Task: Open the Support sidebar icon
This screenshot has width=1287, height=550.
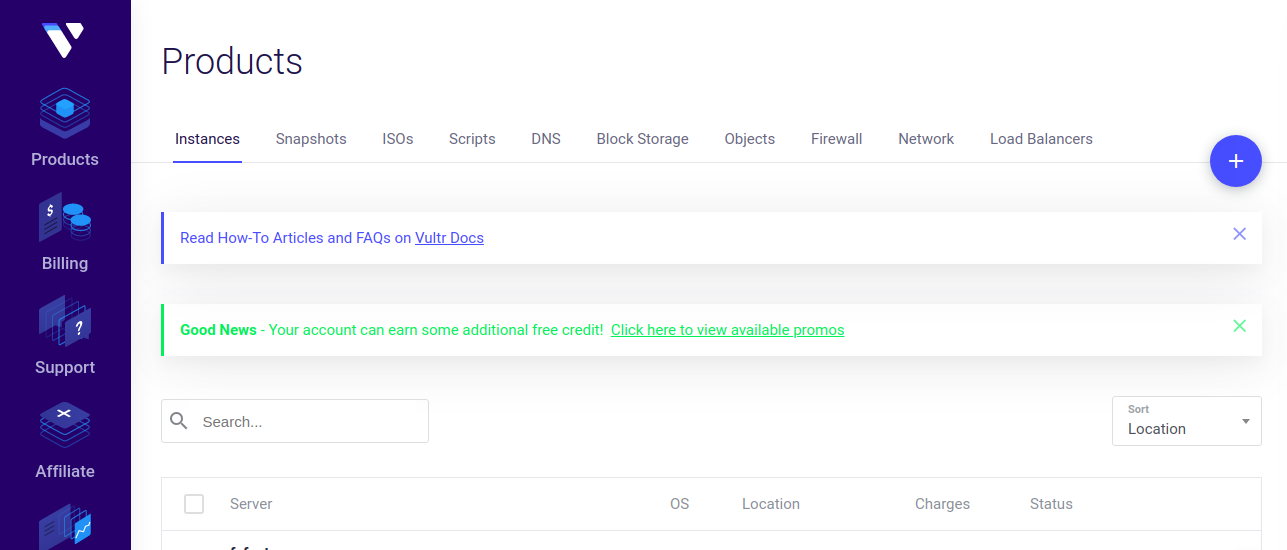Action: click(x=65, y=321)
